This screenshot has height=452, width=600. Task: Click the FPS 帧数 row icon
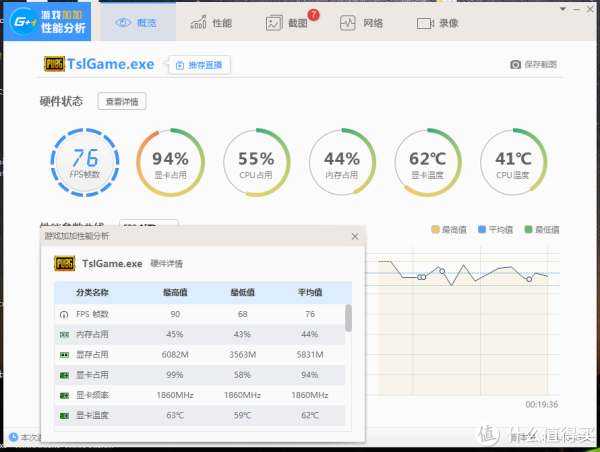tap(64, 315)
